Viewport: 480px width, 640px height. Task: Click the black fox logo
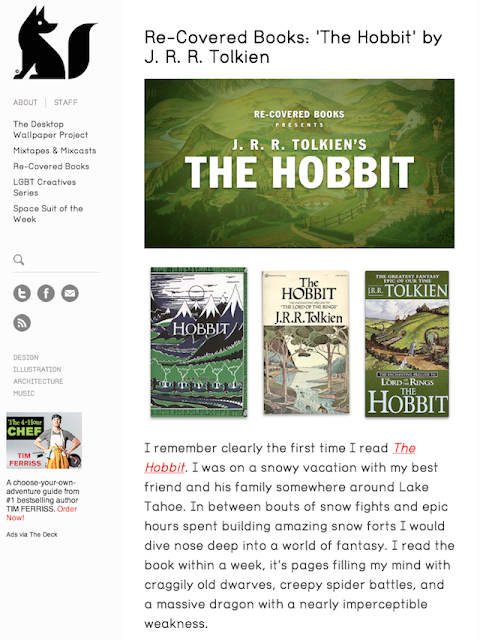point(56,42)
